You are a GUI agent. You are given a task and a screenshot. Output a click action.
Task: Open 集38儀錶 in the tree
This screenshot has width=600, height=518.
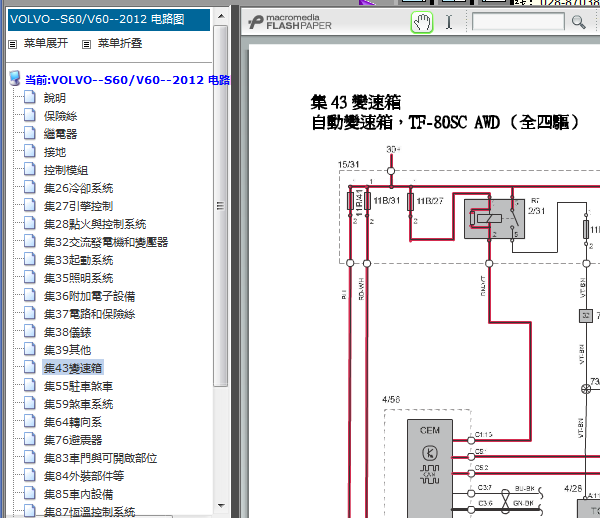pyautogui.click(x=67, y=332)
